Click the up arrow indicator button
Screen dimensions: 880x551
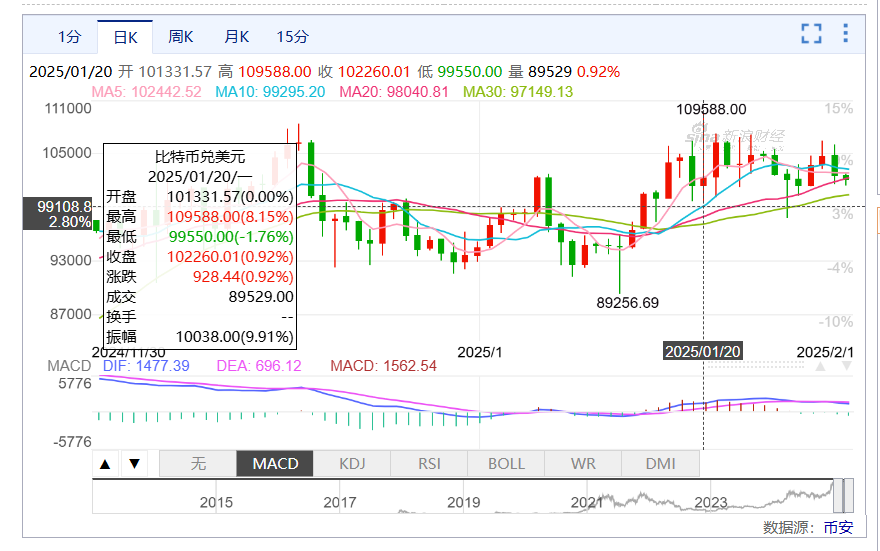pyautogui.click(x=105, y=463)
